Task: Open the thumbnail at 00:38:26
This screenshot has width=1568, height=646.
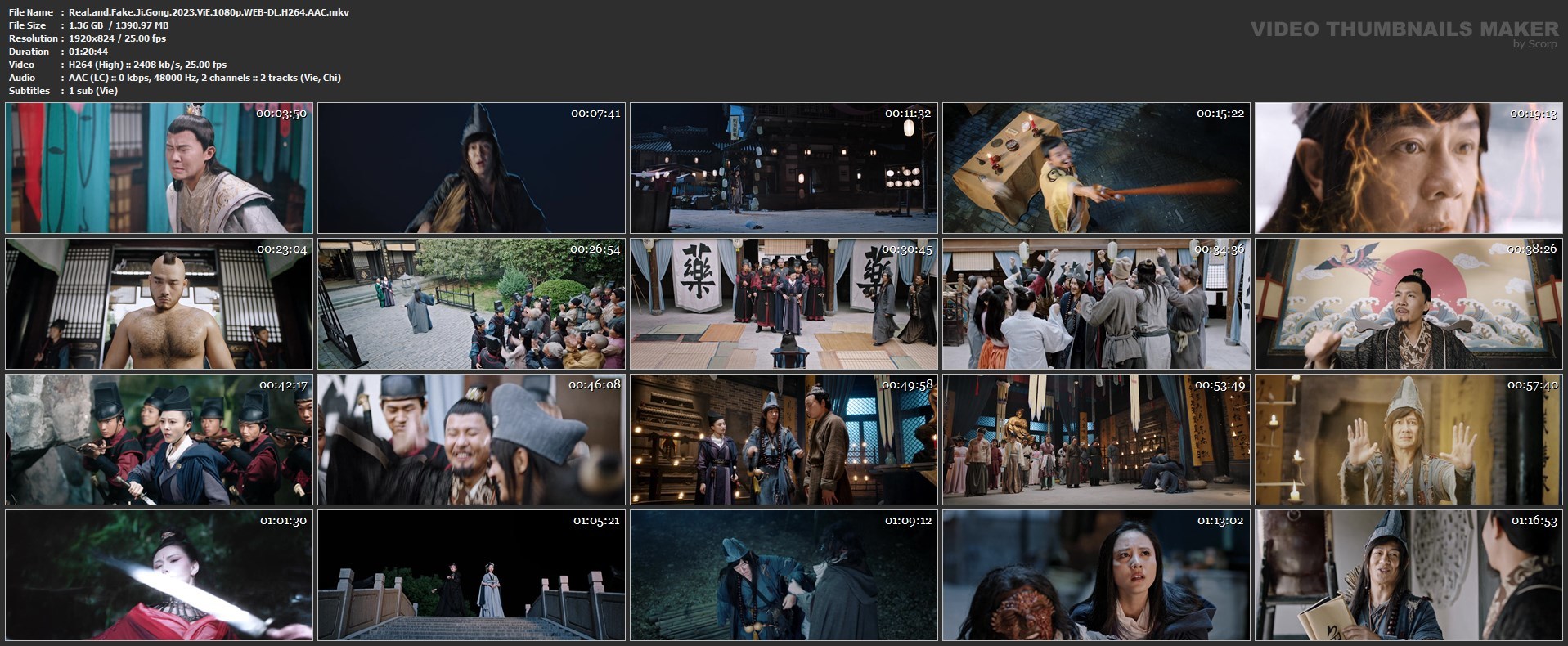Action: click(1409, 303)
